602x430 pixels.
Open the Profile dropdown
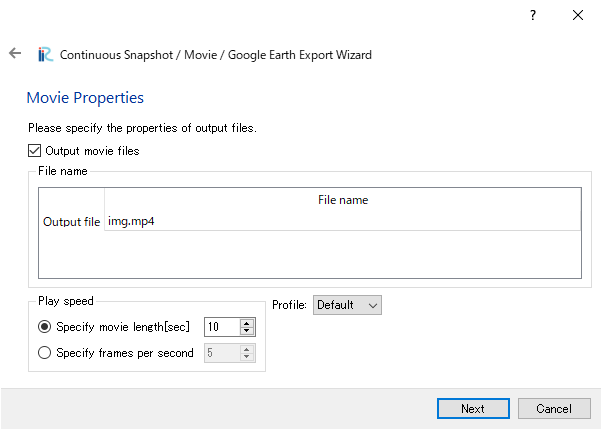coord(347,305)
